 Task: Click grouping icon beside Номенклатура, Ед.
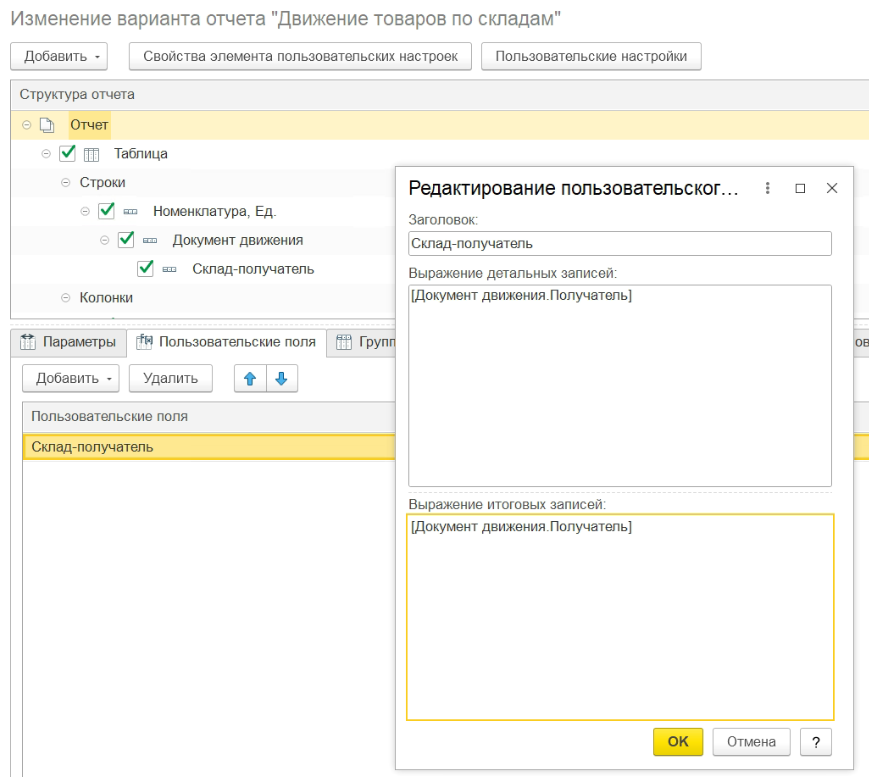[x=130, y=212]
